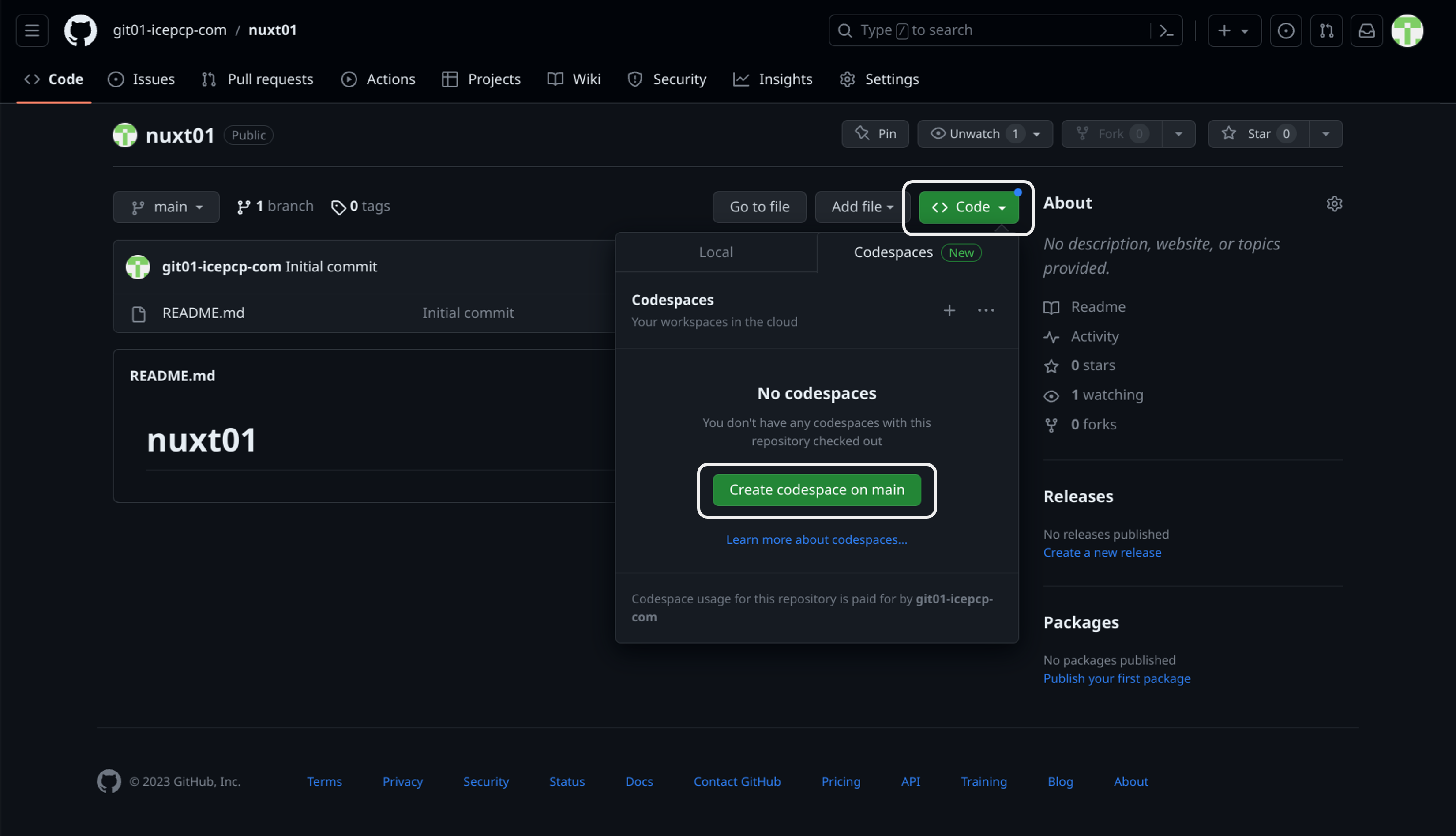1456x836 pixels.
Task: Open the create new plus dropdown
Action: click(1235, 30)
